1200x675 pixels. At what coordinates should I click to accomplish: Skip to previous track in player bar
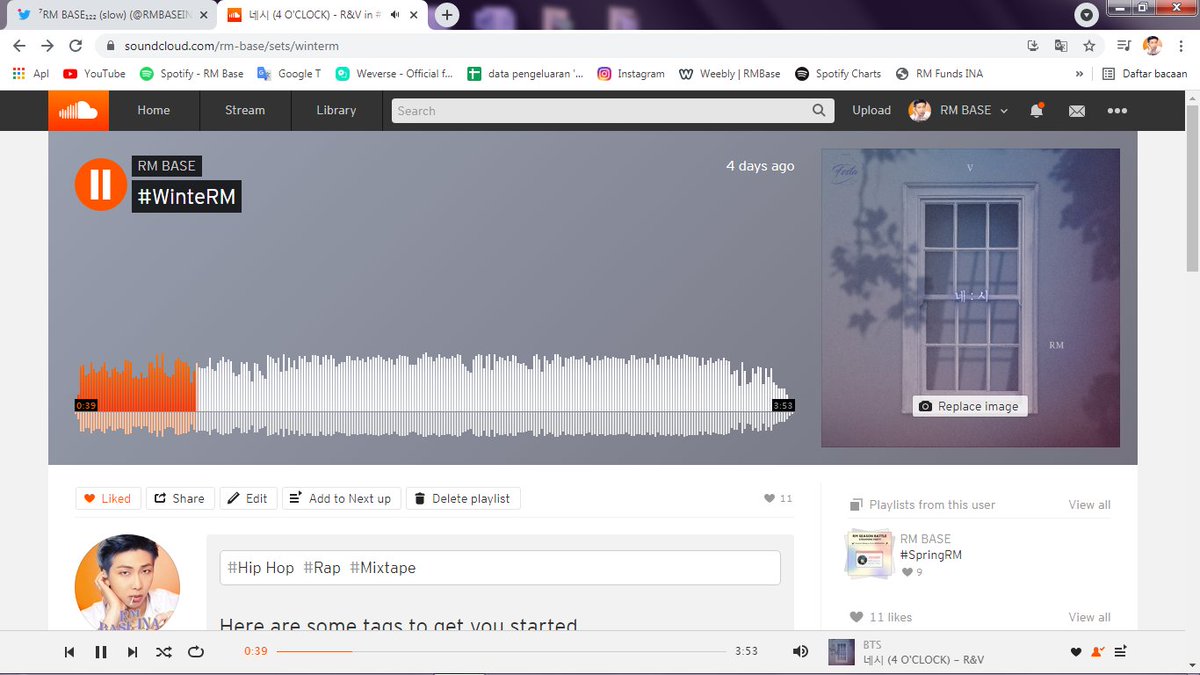click(x=69, y=652)
